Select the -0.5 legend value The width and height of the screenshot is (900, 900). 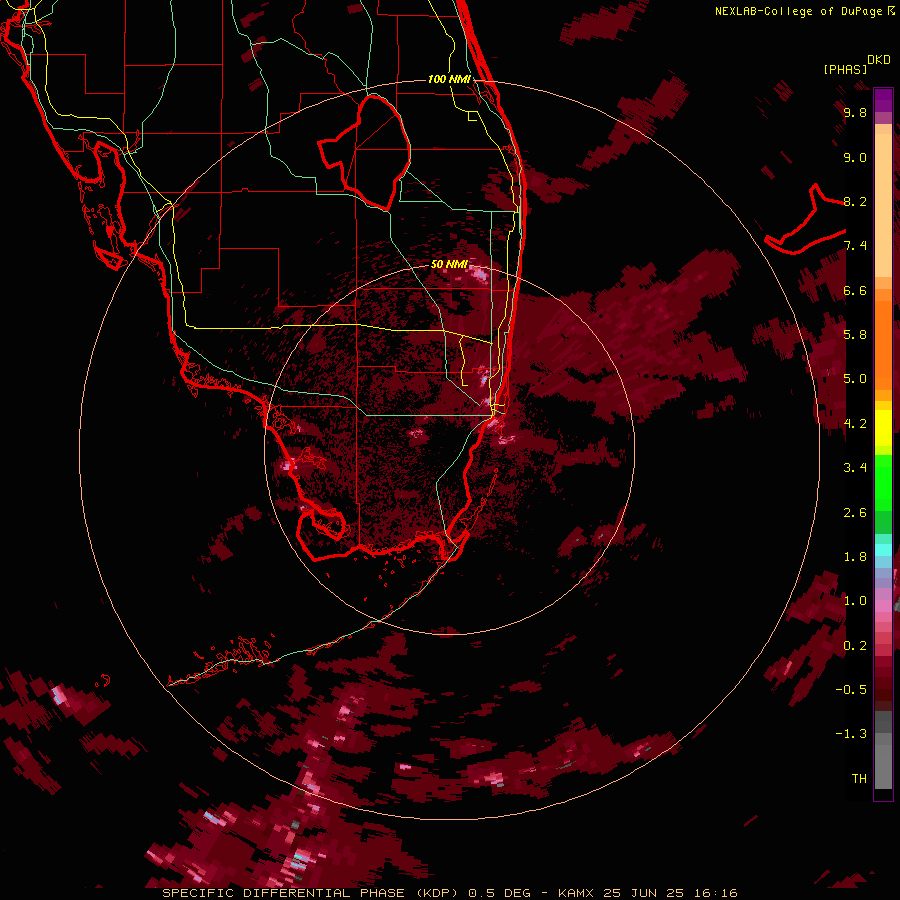851,690
